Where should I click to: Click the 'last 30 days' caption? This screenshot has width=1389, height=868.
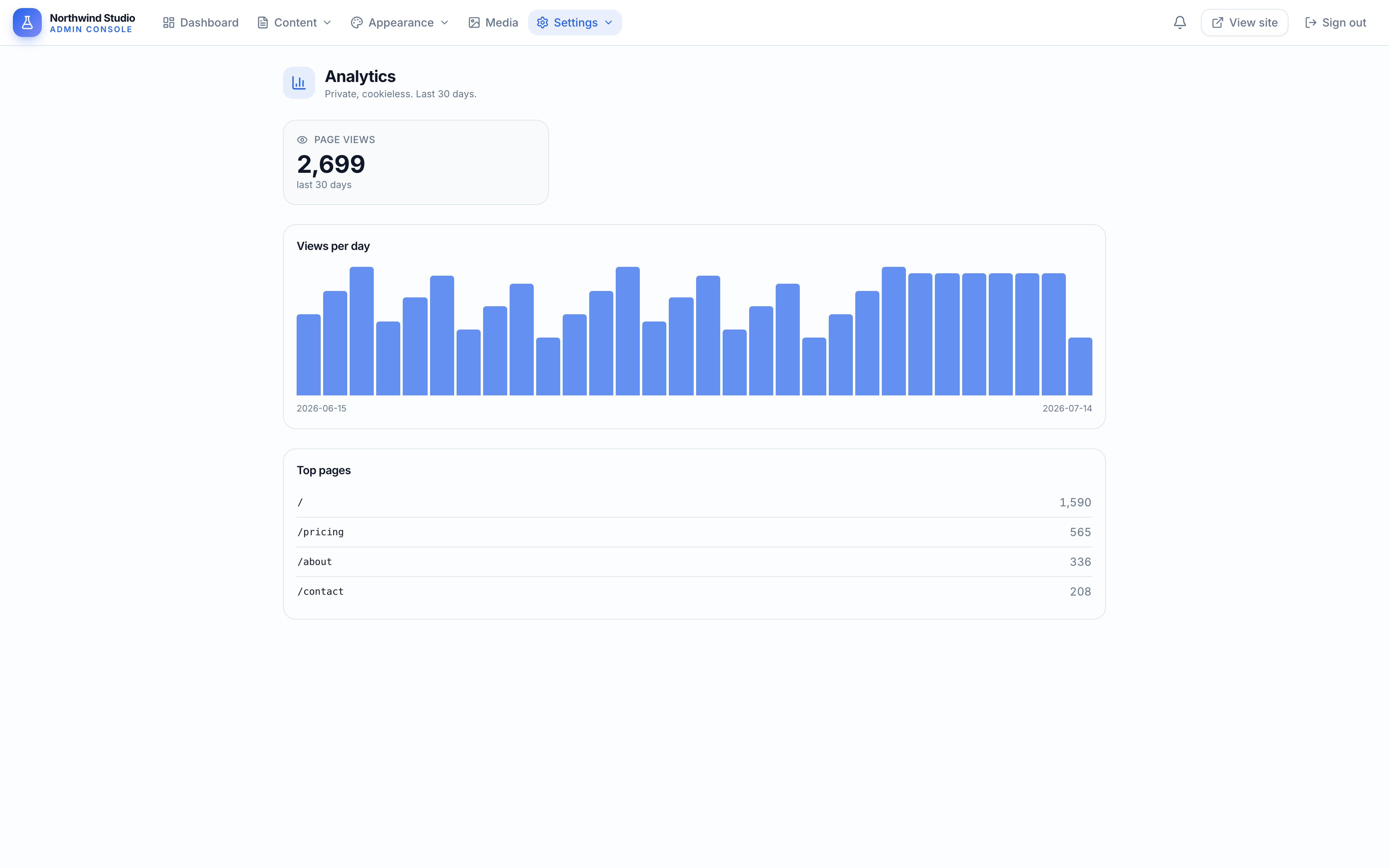pos(324,185)
